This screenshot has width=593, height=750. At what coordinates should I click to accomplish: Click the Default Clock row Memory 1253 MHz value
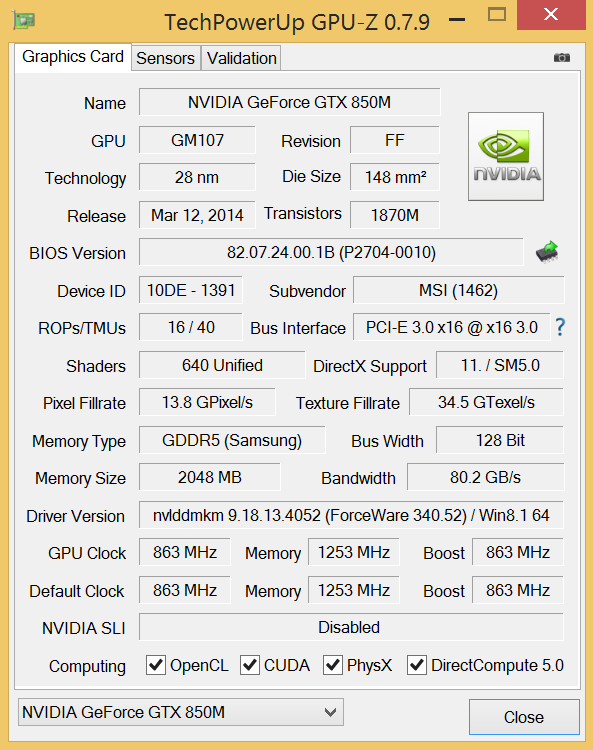click(354, 590)
